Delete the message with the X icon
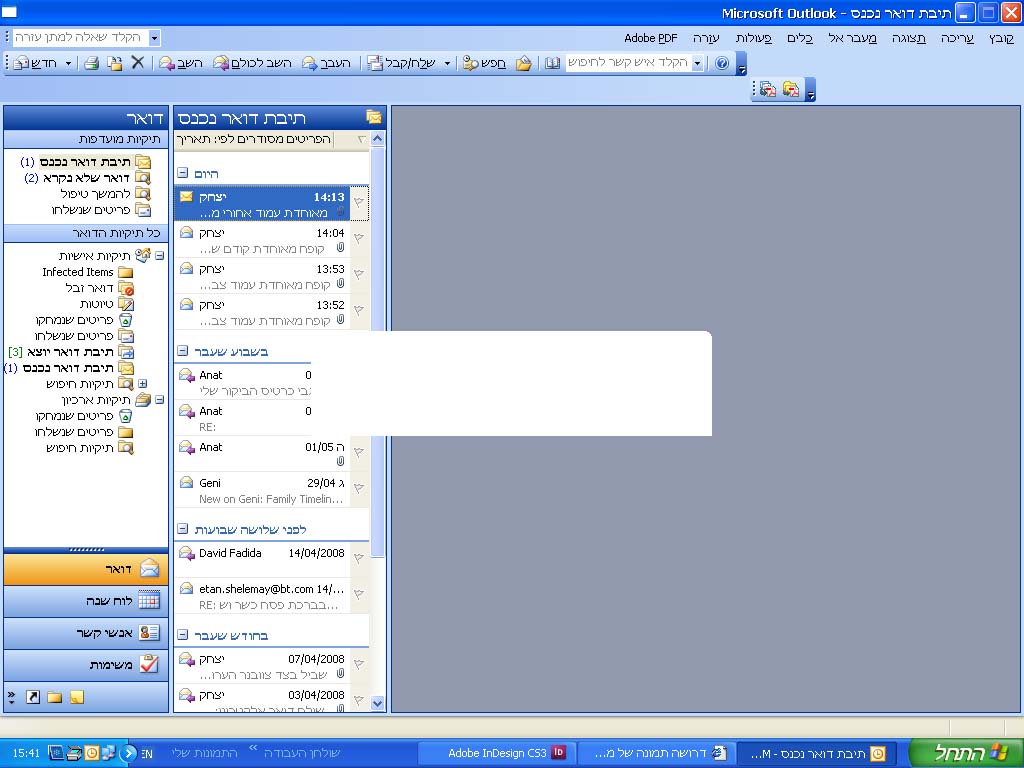The width and height of the screenshot is (1024, 768). [x=137, y=63]
